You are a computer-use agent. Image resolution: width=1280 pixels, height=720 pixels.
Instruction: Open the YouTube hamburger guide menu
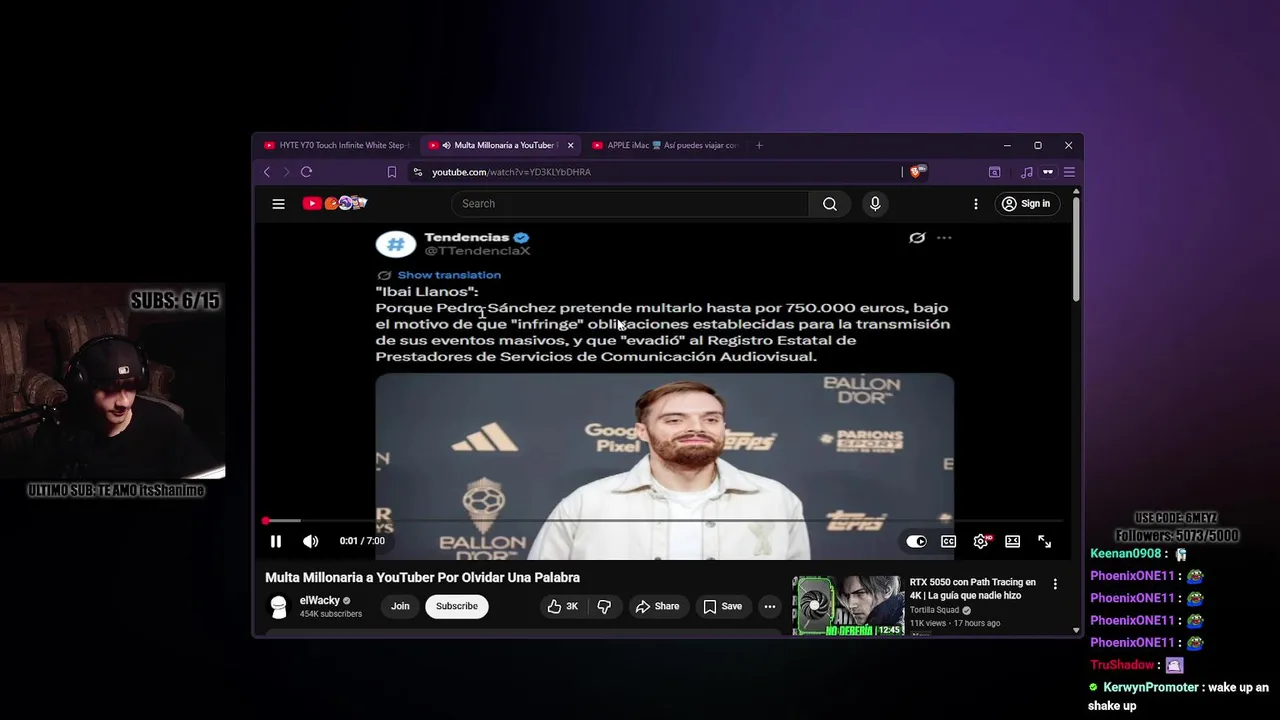coord(278,204)
